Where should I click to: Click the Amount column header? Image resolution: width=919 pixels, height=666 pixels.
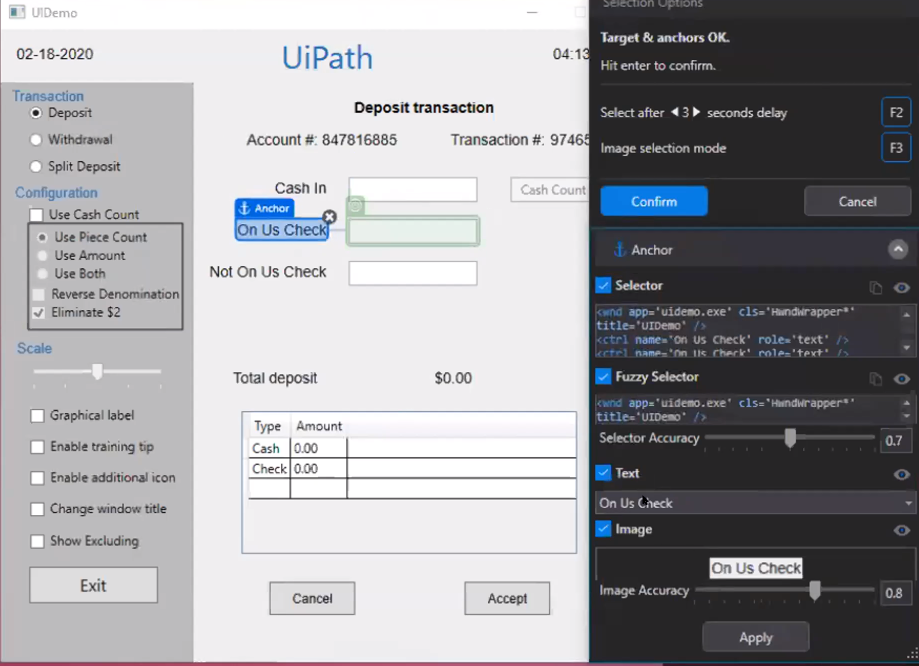(x=319, y=426)
